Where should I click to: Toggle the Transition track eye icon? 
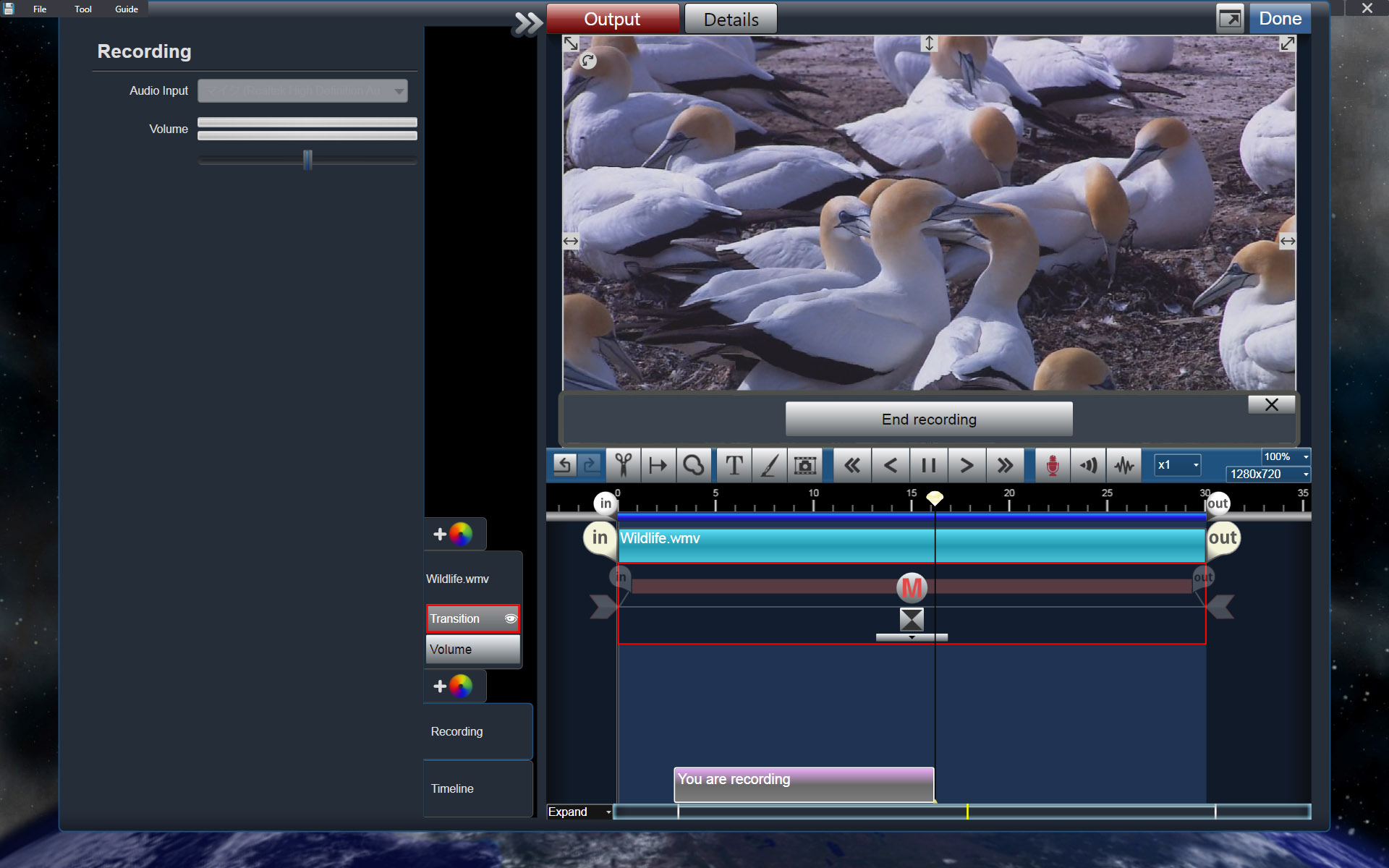point(511,618)
